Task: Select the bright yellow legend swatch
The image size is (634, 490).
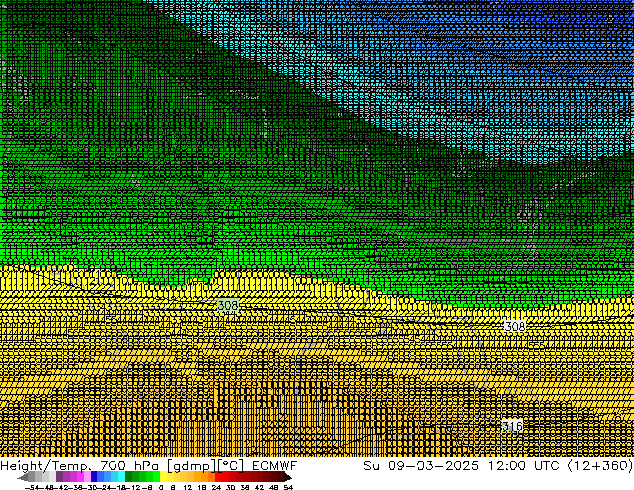Action: click(x=163, y=476)
